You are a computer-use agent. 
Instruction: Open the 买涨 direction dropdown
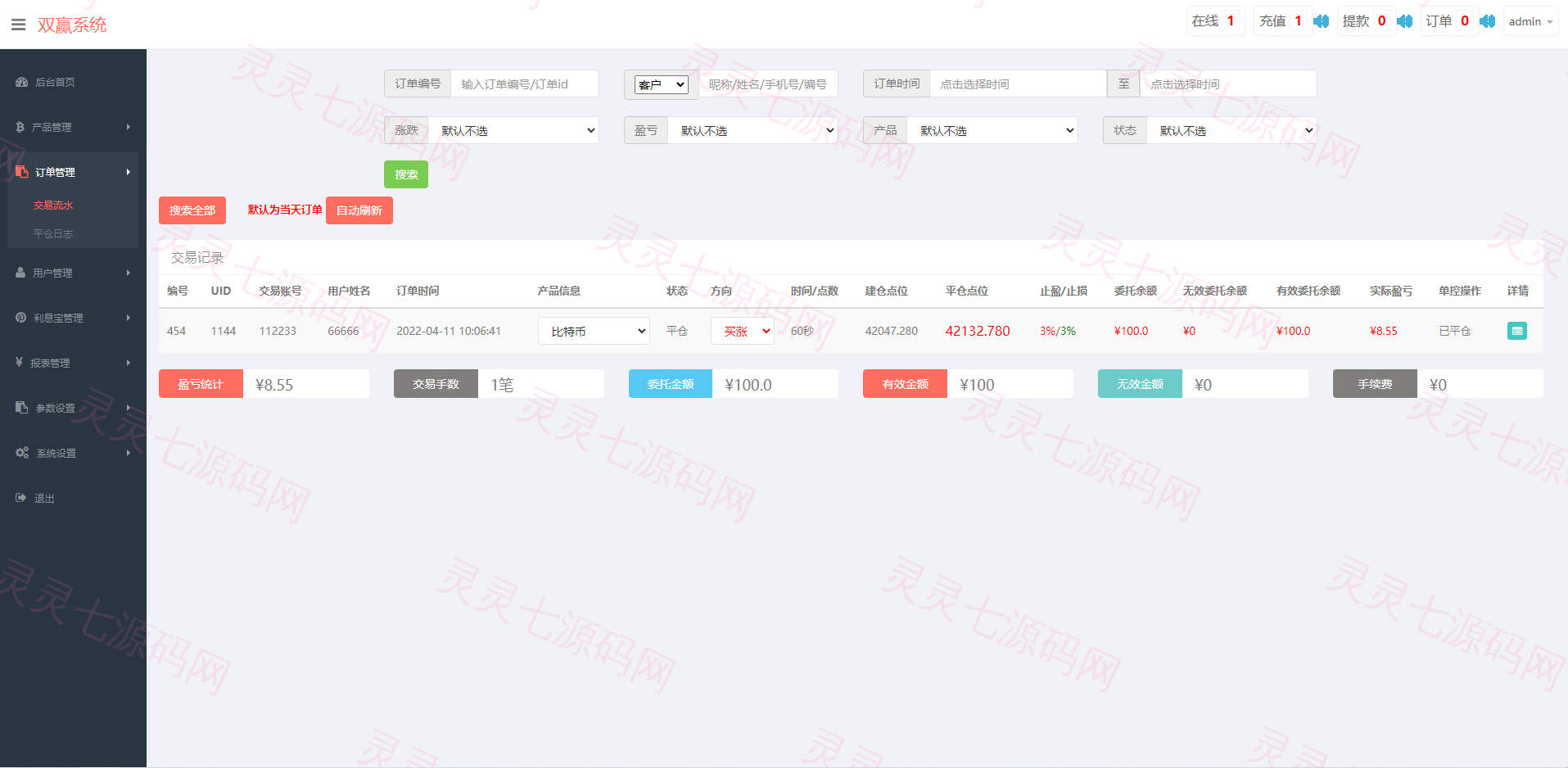coord(742,331)
